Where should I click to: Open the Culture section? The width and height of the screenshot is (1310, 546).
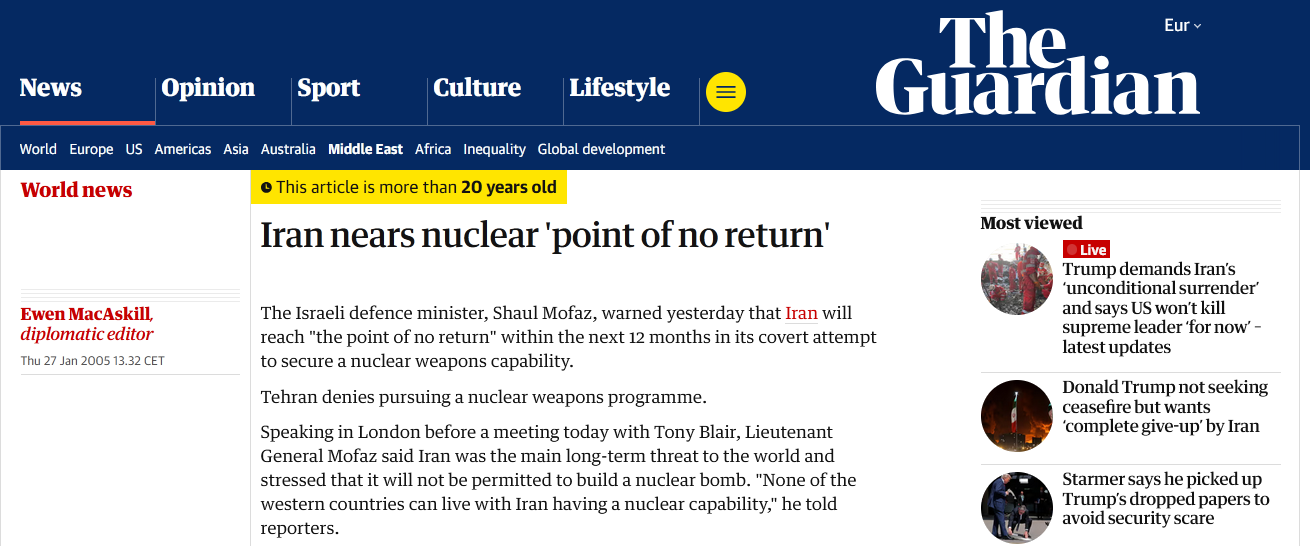coord(477,88)
